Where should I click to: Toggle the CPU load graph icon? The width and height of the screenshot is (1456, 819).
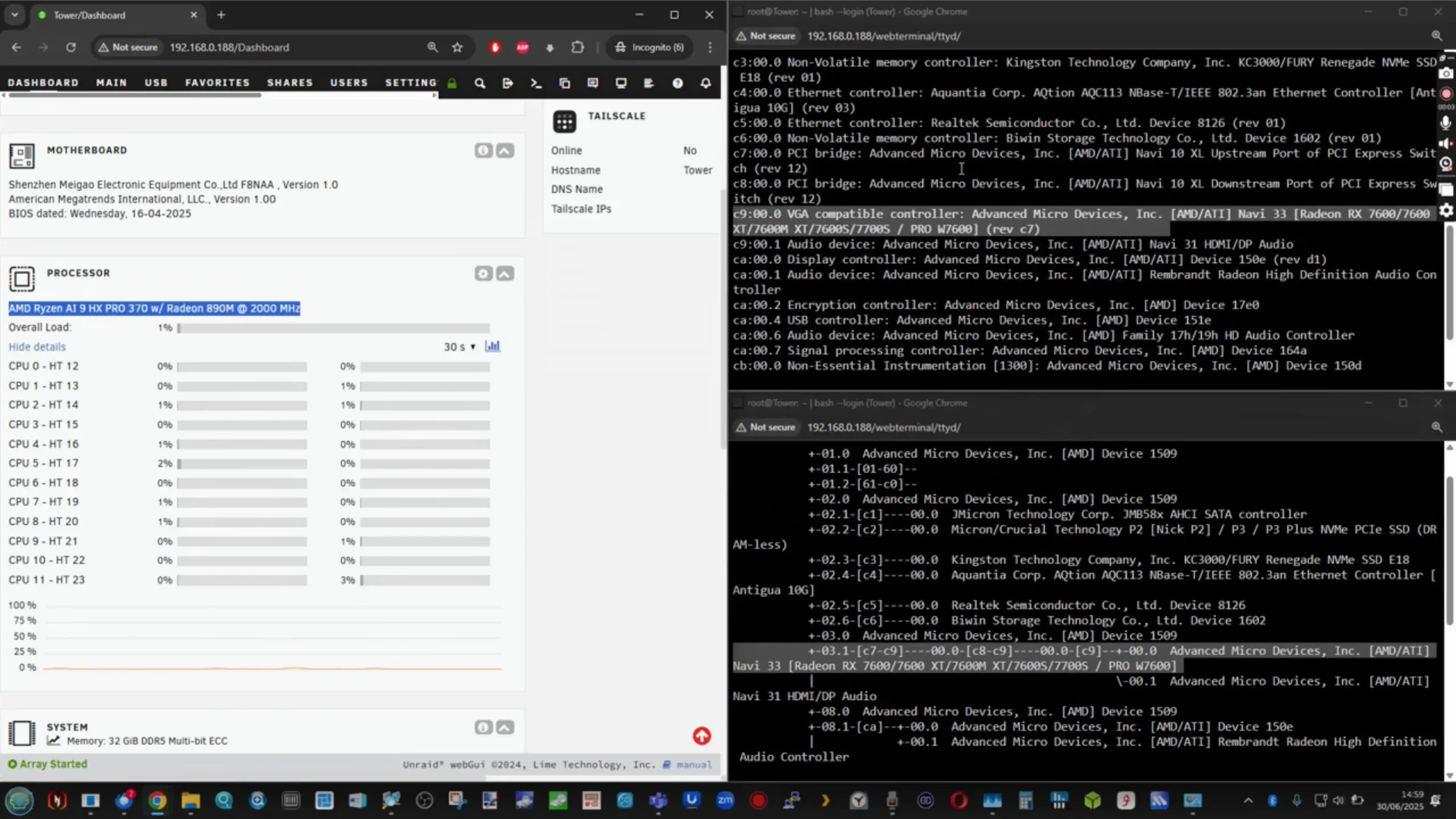tap(493, 346)
